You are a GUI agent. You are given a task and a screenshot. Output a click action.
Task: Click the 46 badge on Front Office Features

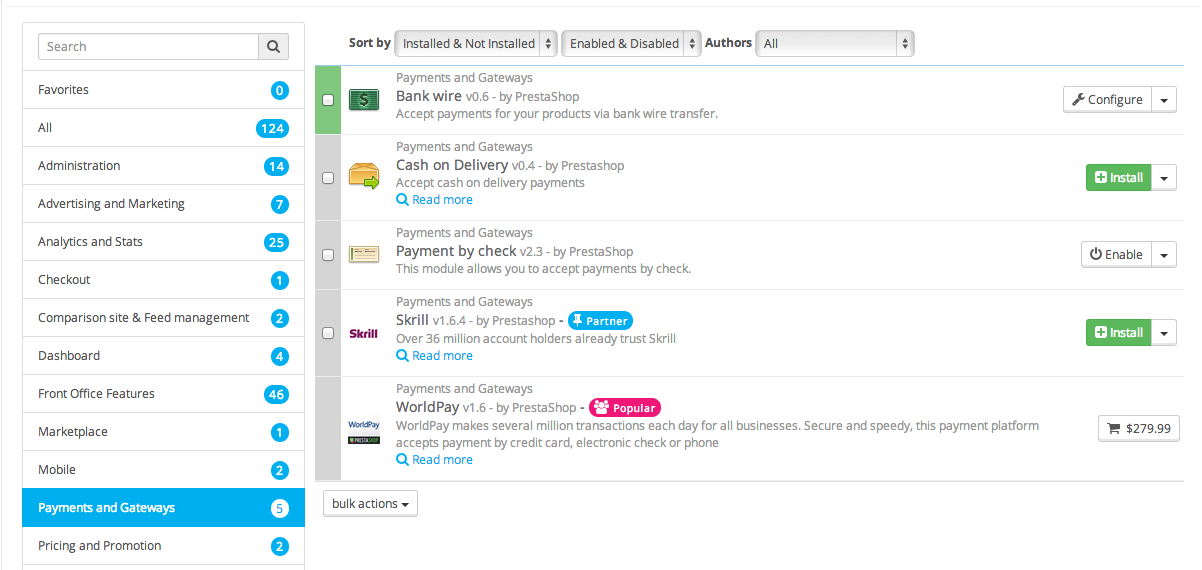coord(276,394)
